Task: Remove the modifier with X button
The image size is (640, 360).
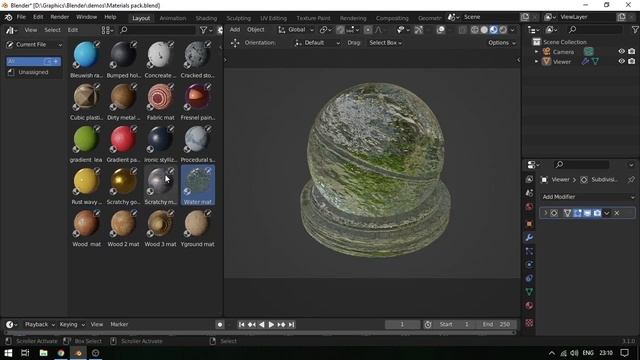Action: [x=617, y=213]
